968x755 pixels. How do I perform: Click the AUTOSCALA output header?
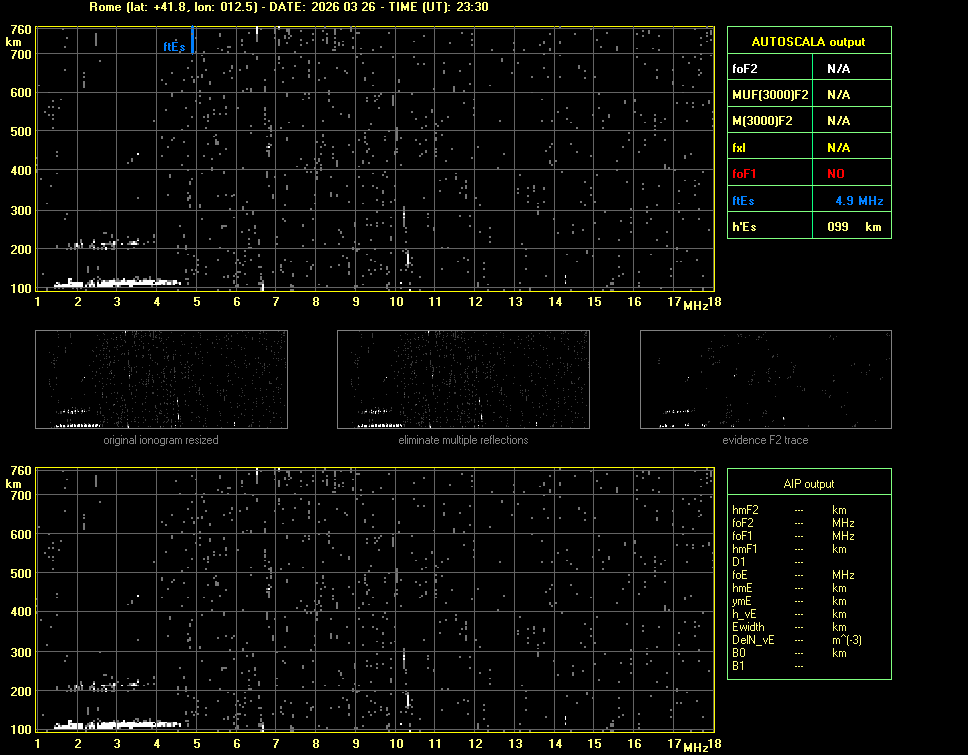pyautogui.click(x=808, y=42)
